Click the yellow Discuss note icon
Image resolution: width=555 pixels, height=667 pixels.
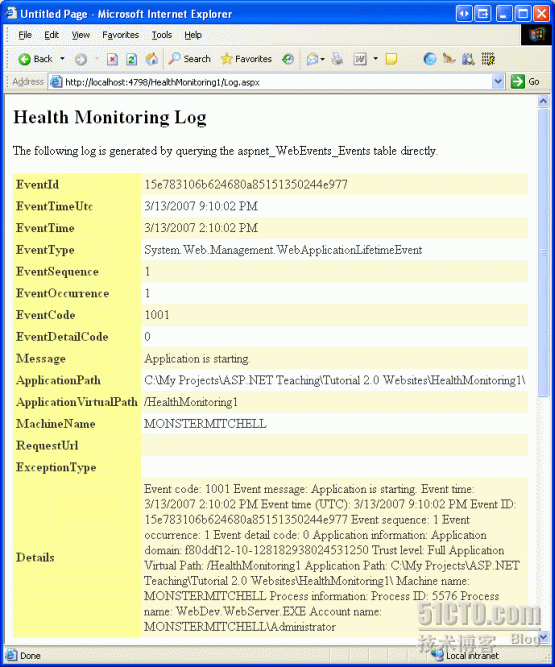(x=391, y=59)
